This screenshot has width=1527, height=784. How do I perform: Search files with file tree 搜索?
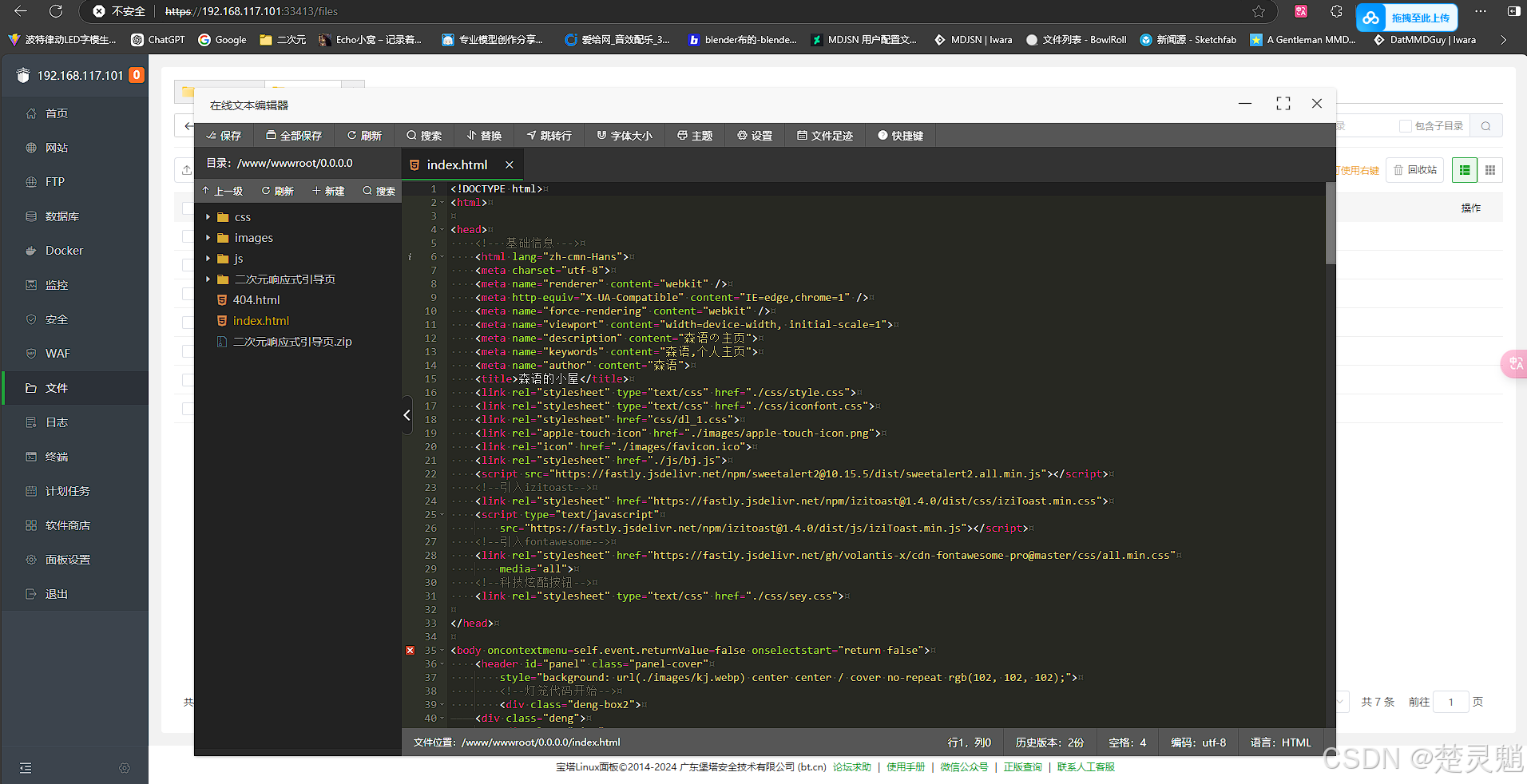tap(379, 191)
